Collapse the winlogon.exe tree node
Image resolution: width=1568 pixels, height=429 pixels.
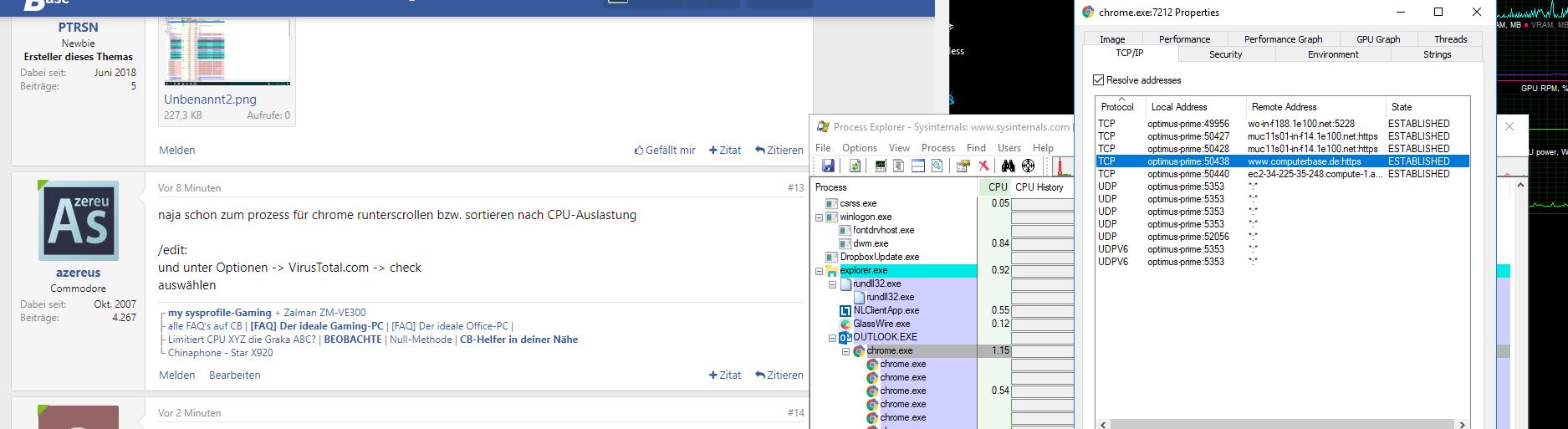click(820, 217)
